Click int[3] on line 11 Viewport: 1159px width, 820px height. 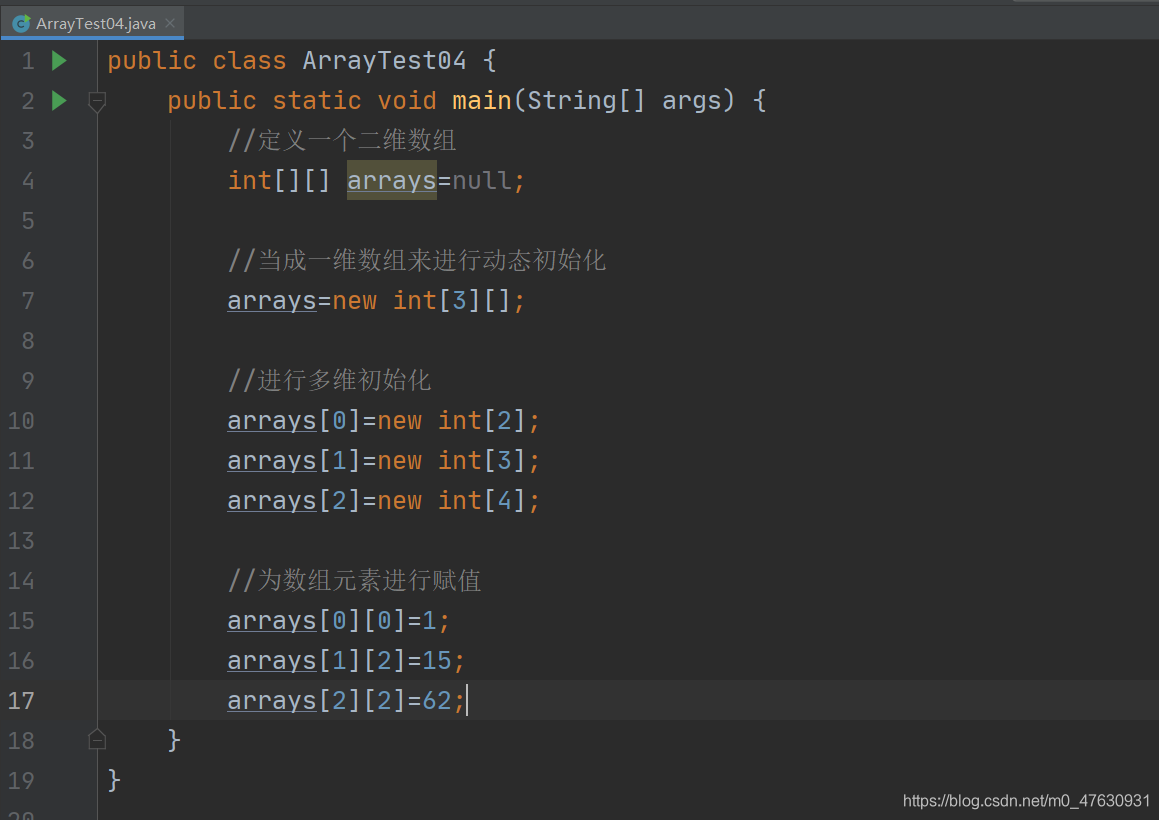click(x=482, y=461)
